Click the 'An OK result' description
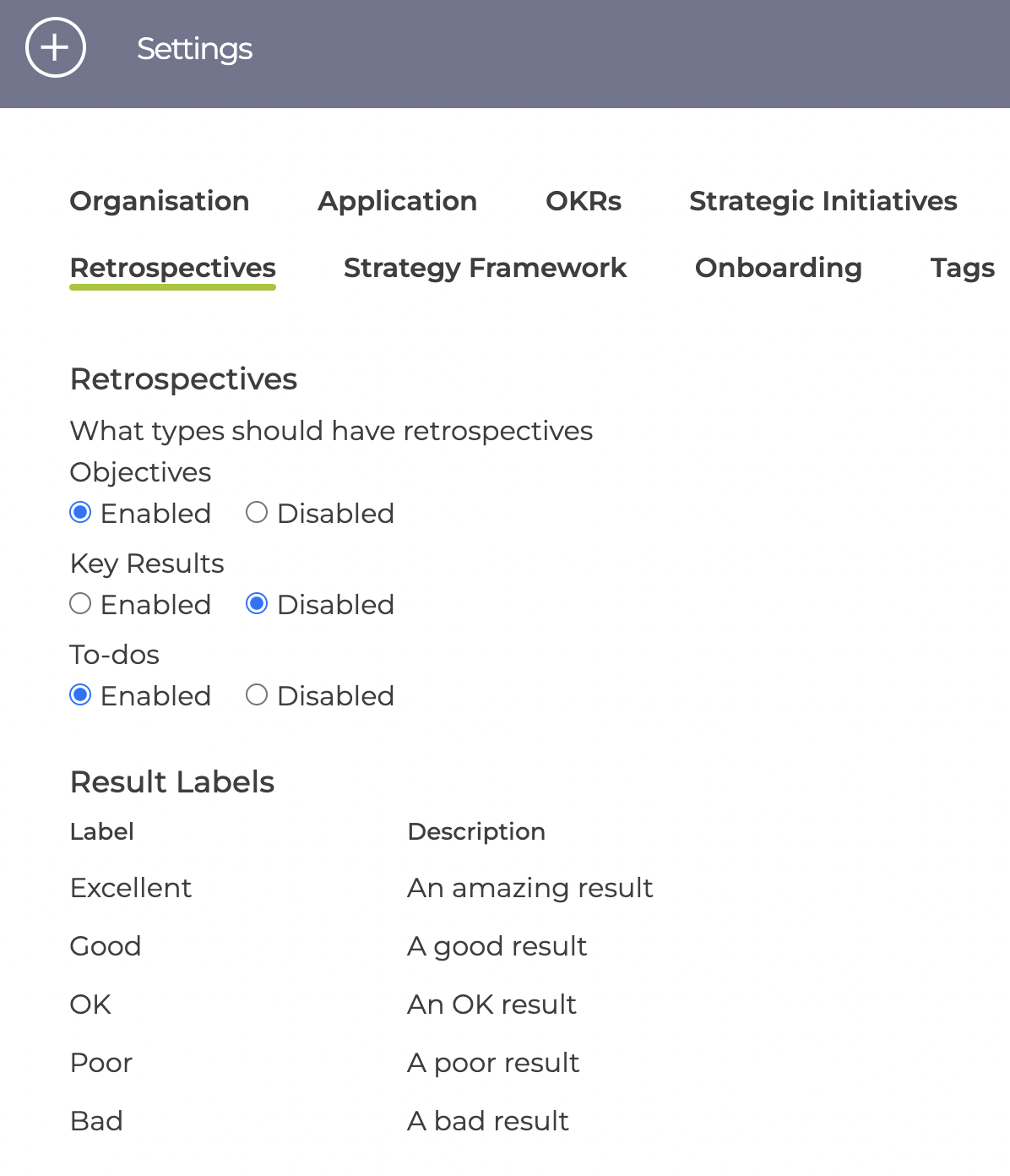This screenshot has height=1176, width=1010. click(x=491, y=1004)
